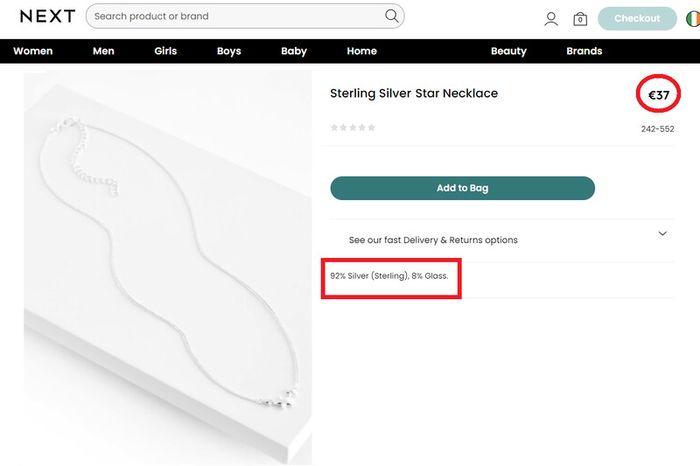Click the search magnifier icon

tap(392, 16)
